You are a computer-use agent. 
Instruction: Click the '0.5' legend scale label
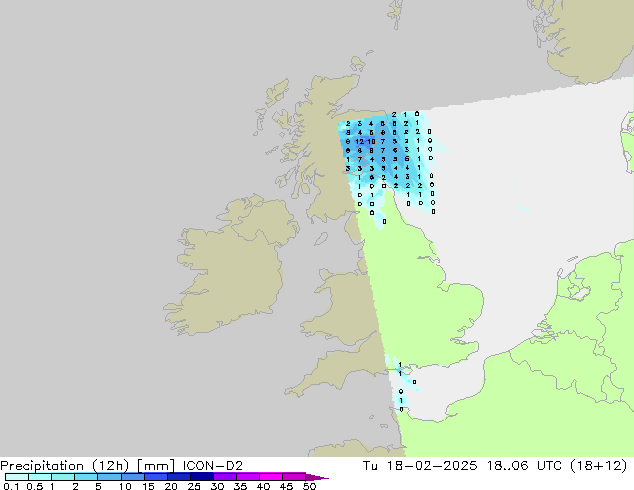(x=34, y=486)
